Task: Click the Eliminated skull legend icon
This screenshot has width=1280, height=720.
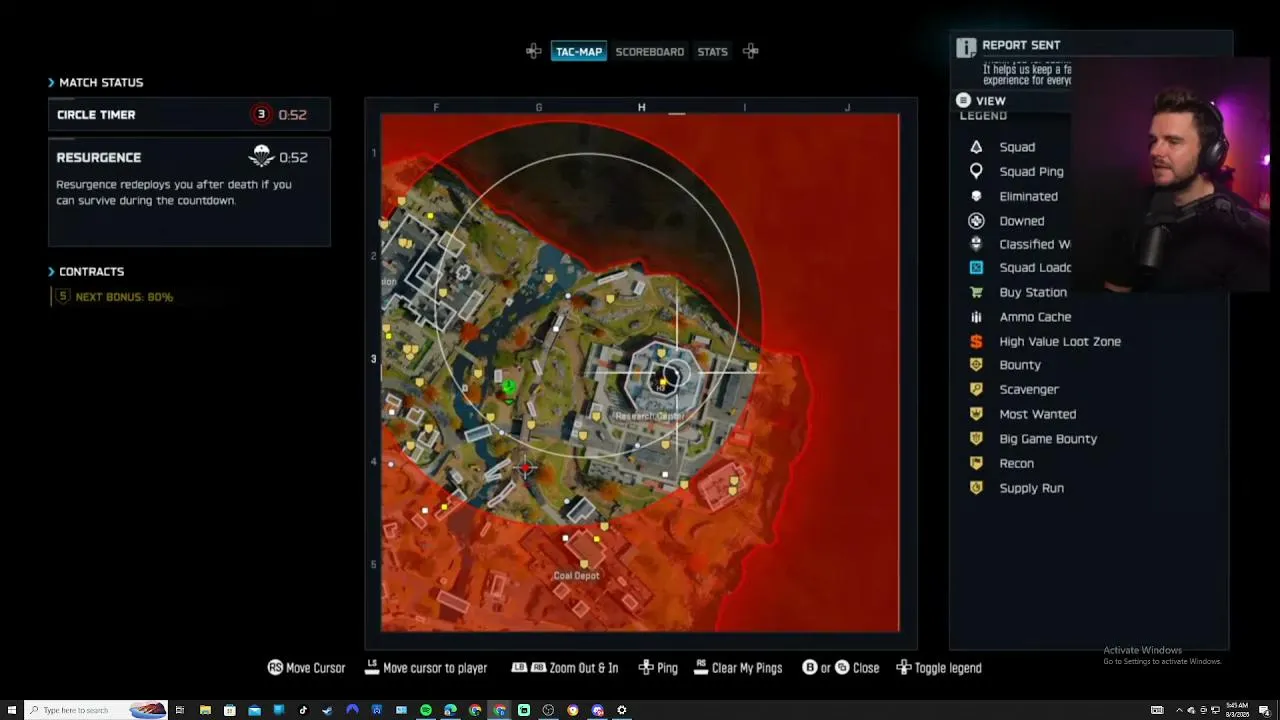Action: click(976, 196)
